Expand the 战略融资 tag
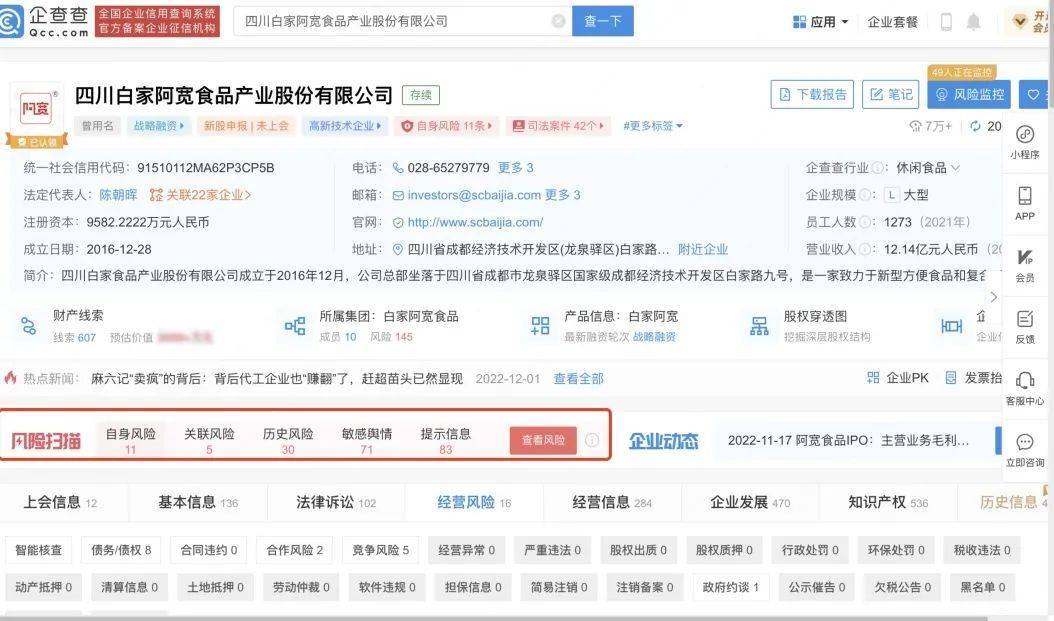 pos(159,126)
